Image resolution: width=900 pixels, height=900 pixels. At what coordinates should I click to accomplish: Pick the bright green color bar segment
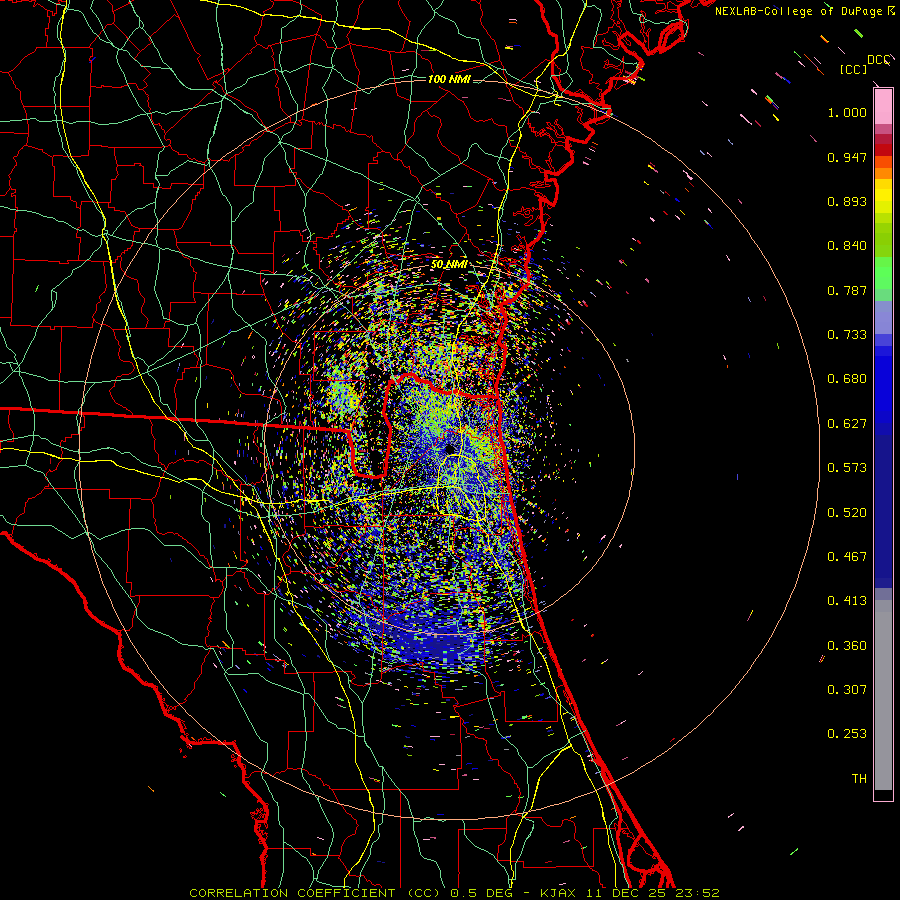click(883, 273)
